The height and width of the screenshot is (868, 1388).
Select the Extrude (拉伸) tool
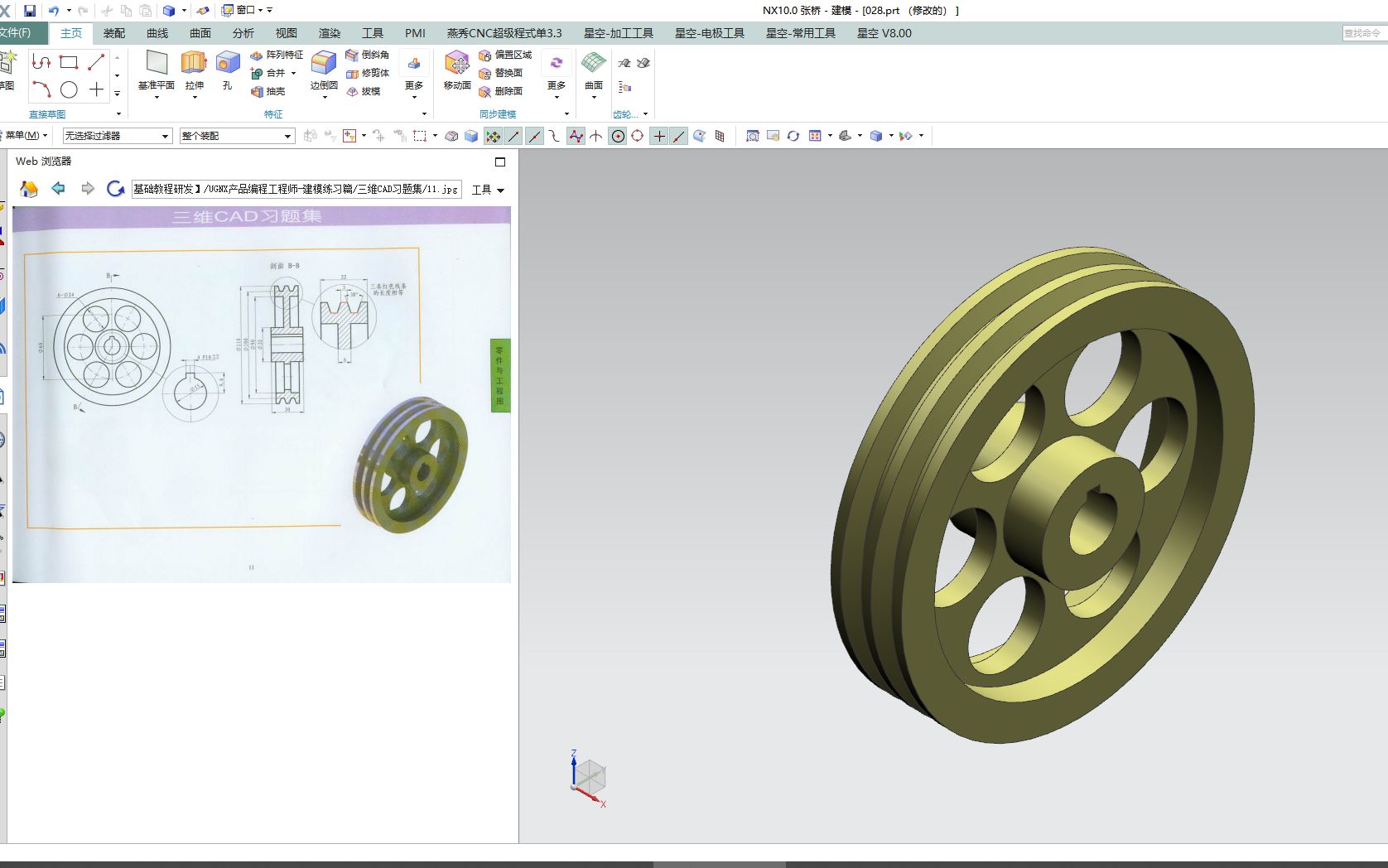pos(194,65)
